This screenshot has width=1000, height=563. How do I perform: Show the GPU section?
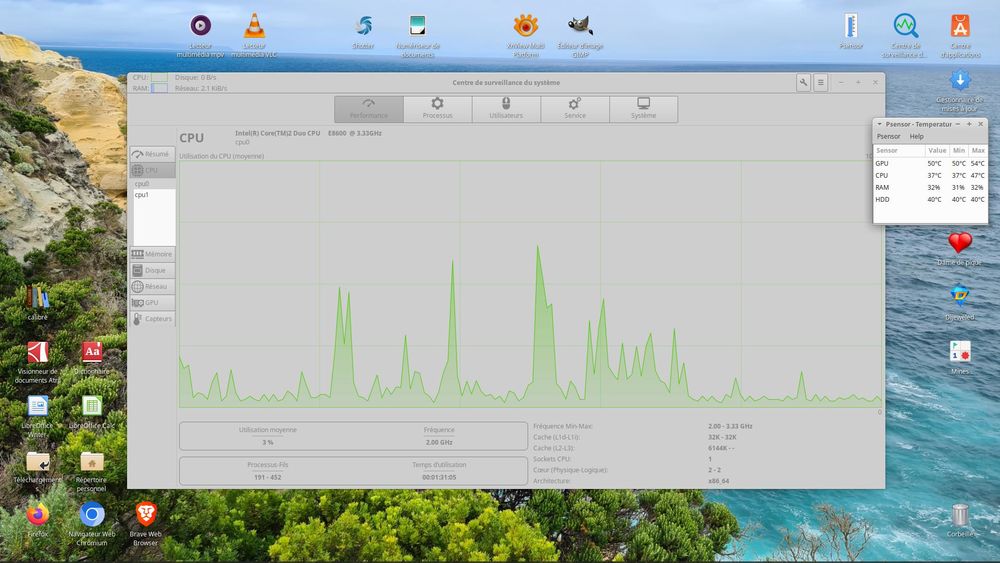click(152, 302)
